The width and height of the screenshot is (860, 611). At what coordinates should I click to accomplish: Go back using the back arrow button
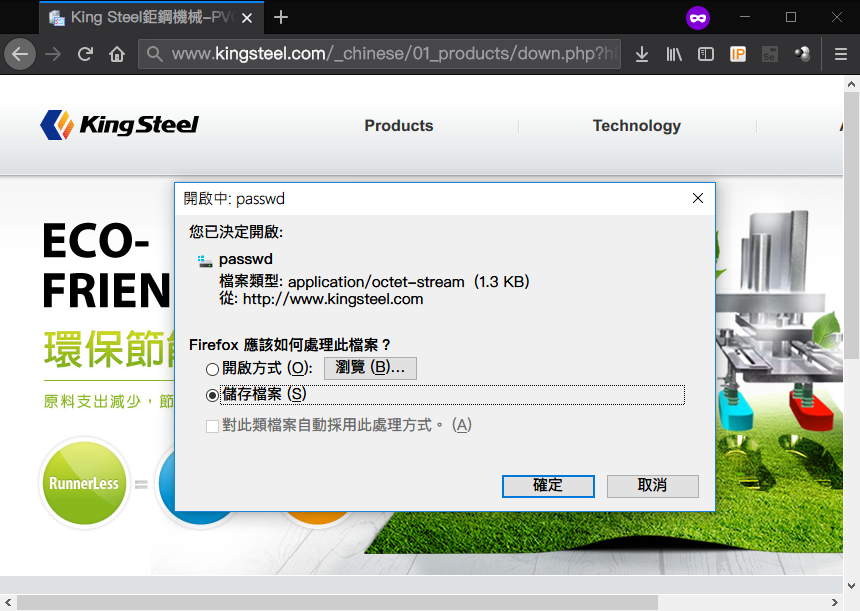pyautogui.click(x=20, y=54)
